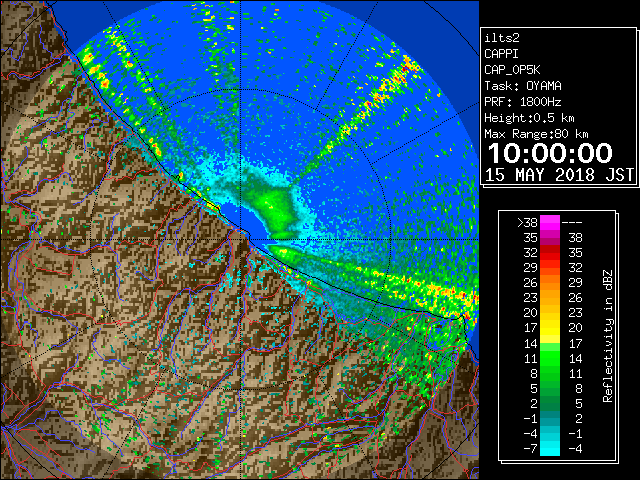Click the 'Max Range:80 km' text
Screen dimensions: 640x480
coord(536,134)
